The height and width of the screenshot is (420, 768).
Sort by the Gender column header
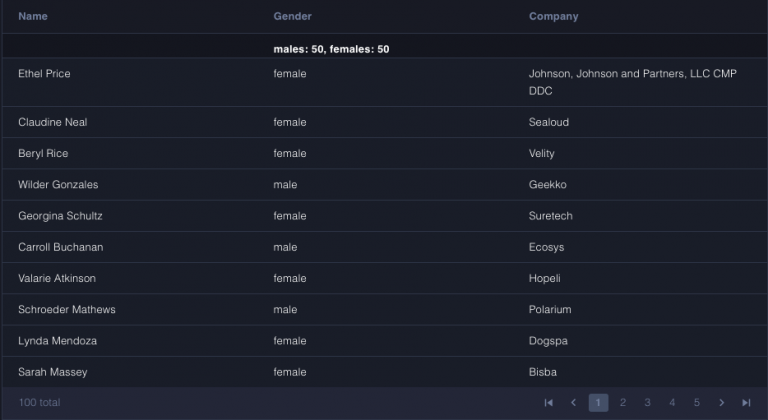pyautogui.click(x=292, y=16)
